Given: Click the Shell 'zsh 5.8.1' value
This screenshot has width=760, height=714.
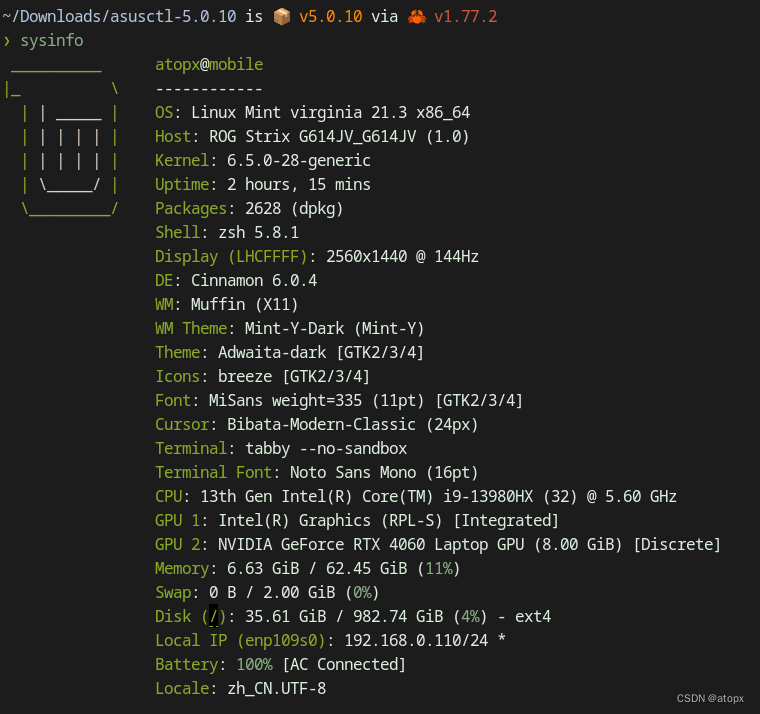Looking at the screenshot, I should [258, 233].
